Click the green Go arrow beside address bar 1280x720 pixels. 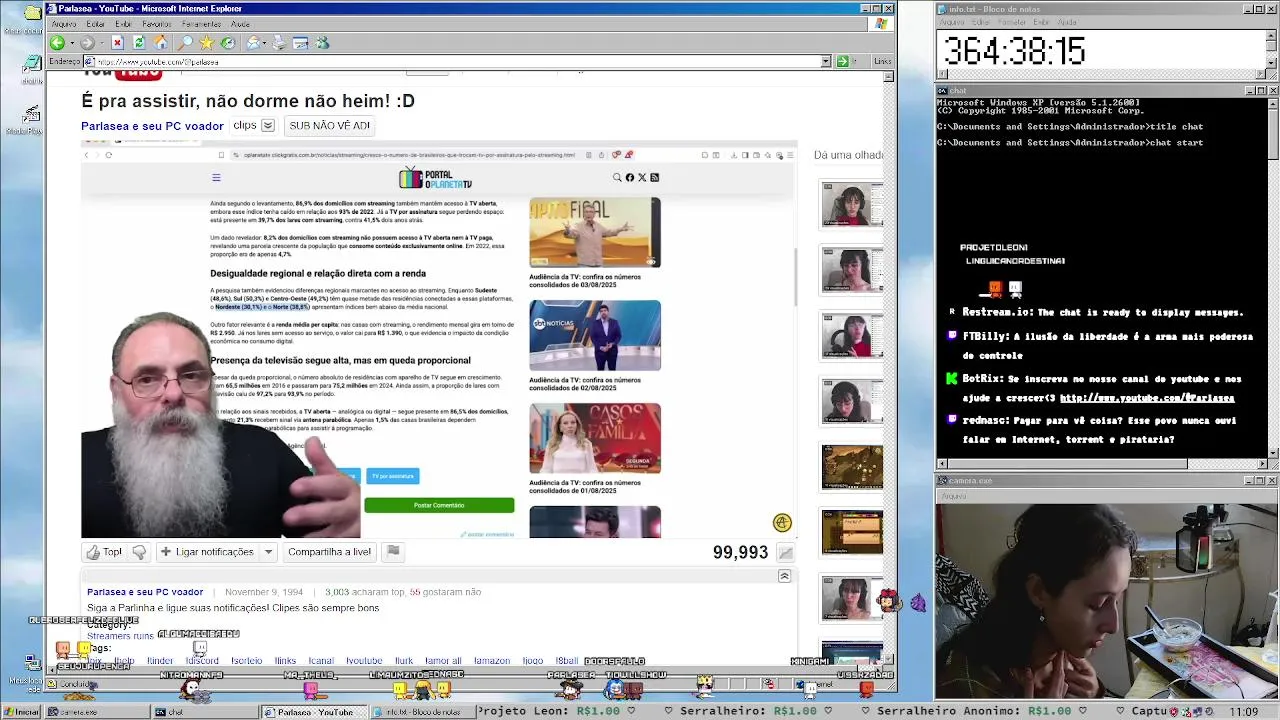tap(842, 61)
